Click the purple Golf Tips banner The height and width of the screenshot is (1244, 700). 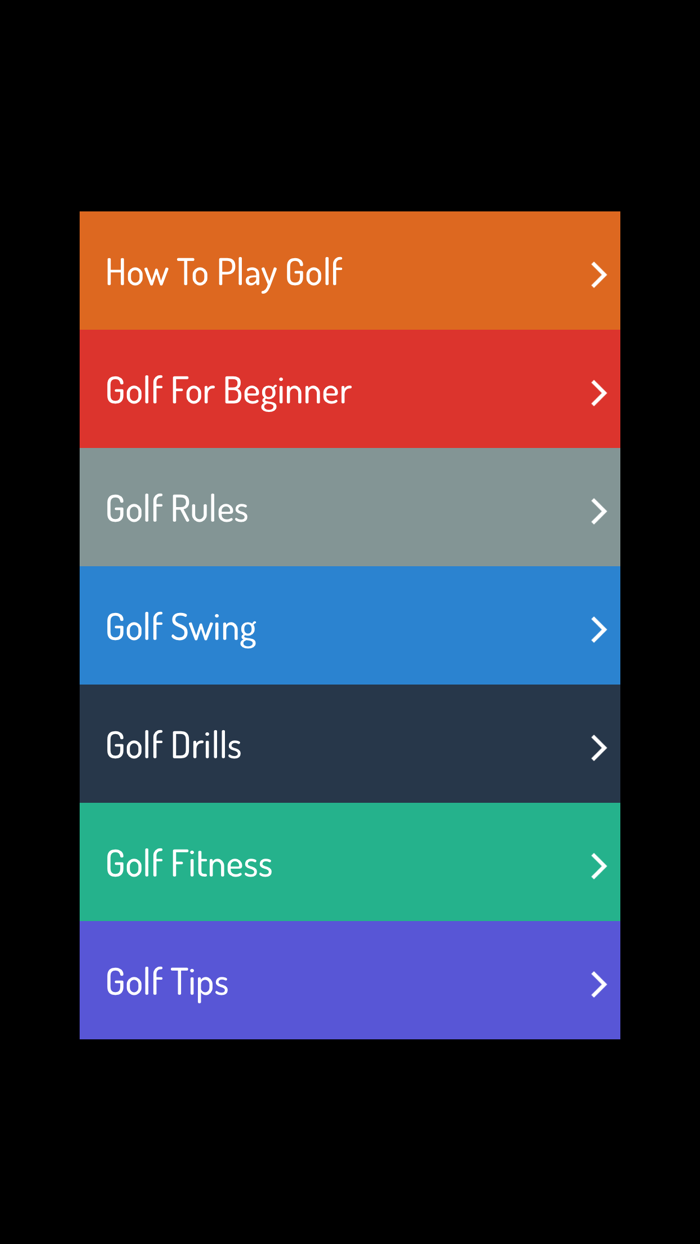(350, 981)
